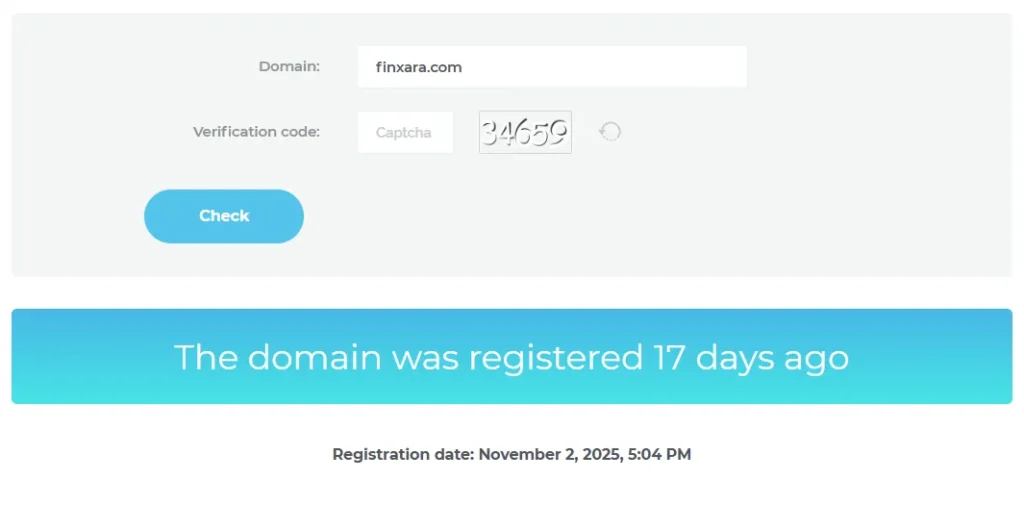This screenshot has height=505, width=1024.
Task: Click "17 days ago" in the banner
Action: (750, 357)
